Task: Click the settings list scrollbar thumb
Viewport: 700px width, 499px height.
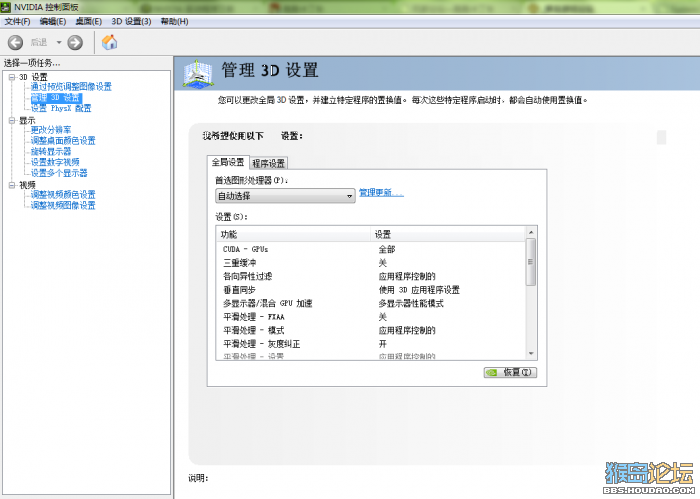Action: click(x=531, y=262)
